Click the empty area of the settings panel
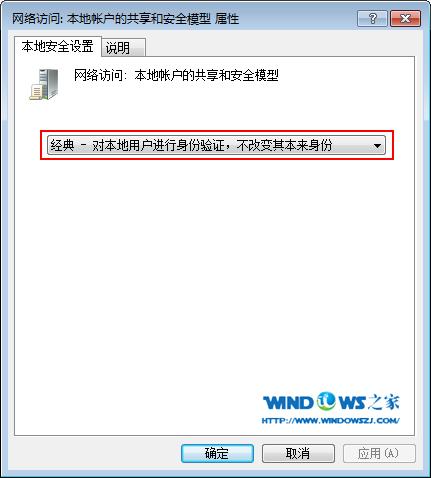 (213, 267)
